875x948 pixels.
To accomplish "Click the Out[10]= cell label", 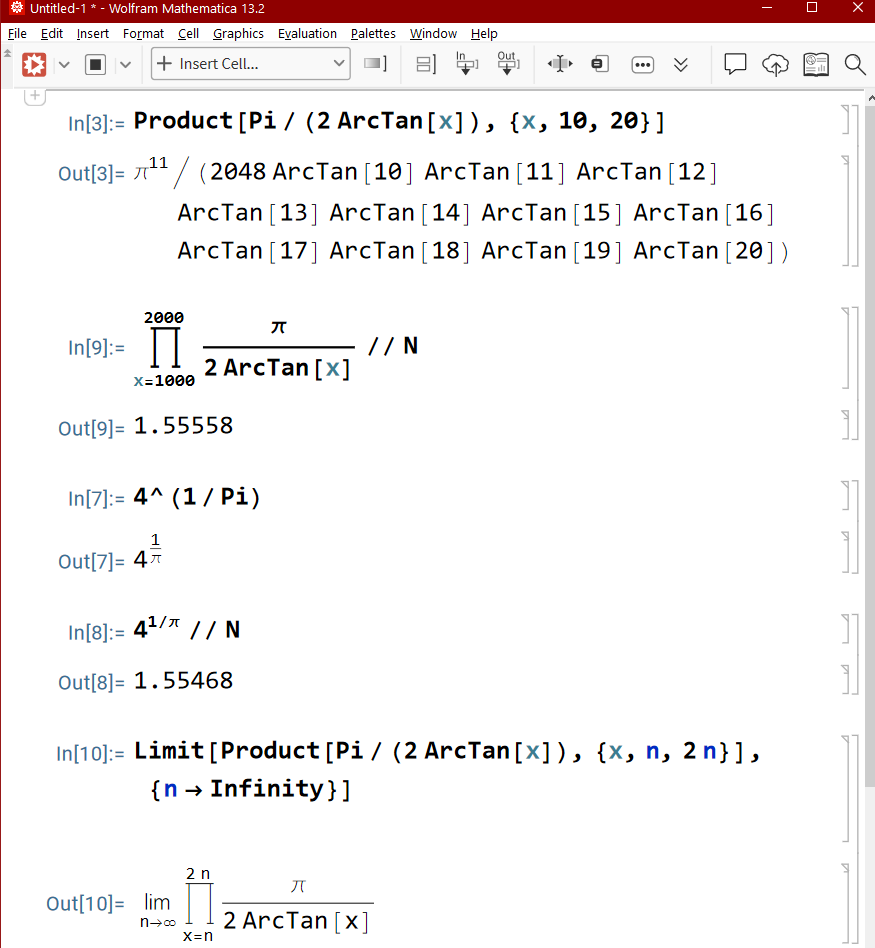I will click(x=85, y=904).
